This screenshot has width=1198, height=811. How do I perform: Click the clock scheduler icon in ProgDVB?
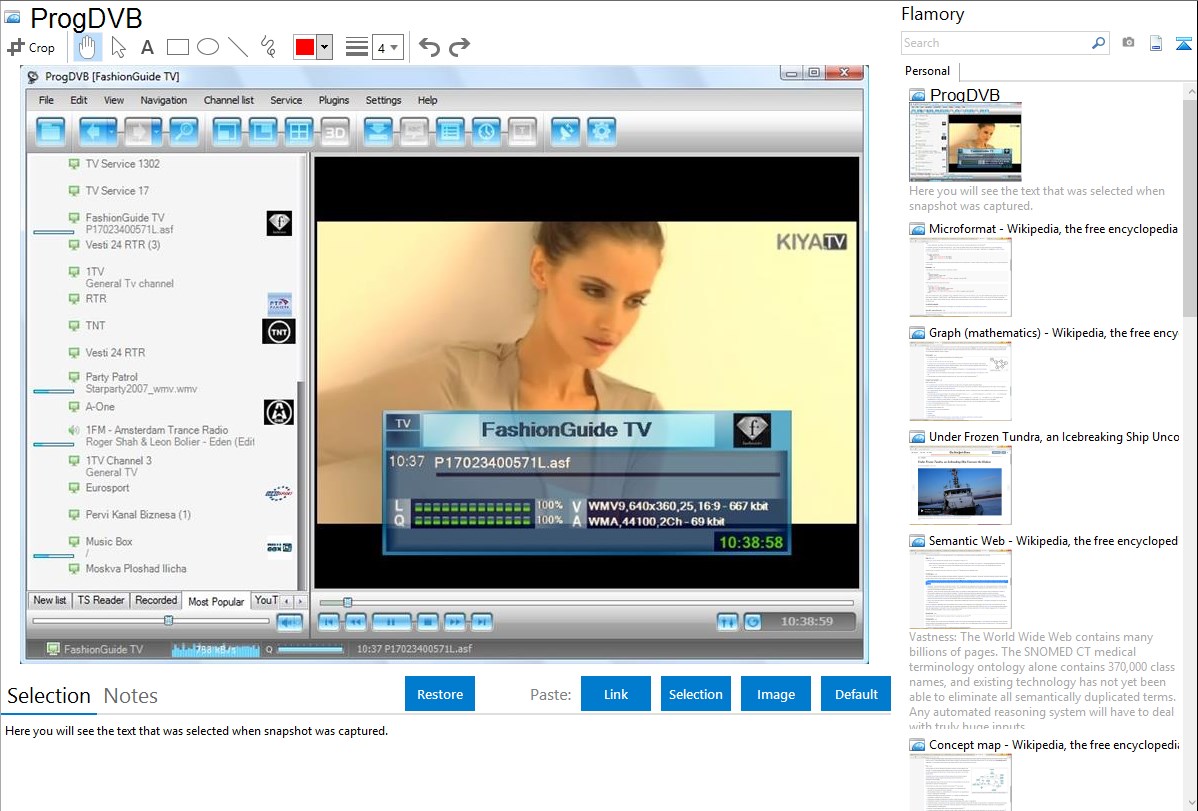click(x=487, y=131)
